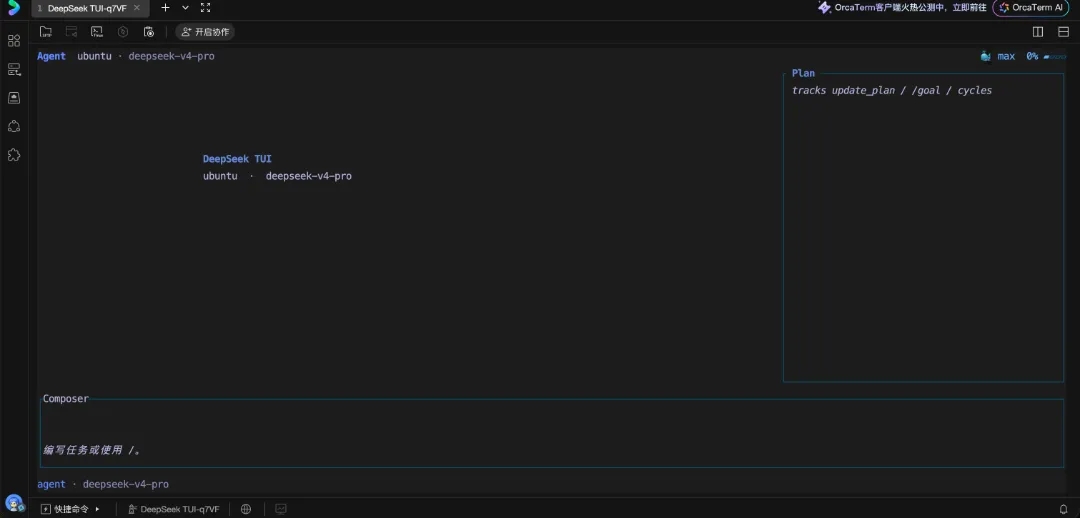The image size is (1080, 518).
Task: Open the notifications bell icon
Action: click(1063, 509)
